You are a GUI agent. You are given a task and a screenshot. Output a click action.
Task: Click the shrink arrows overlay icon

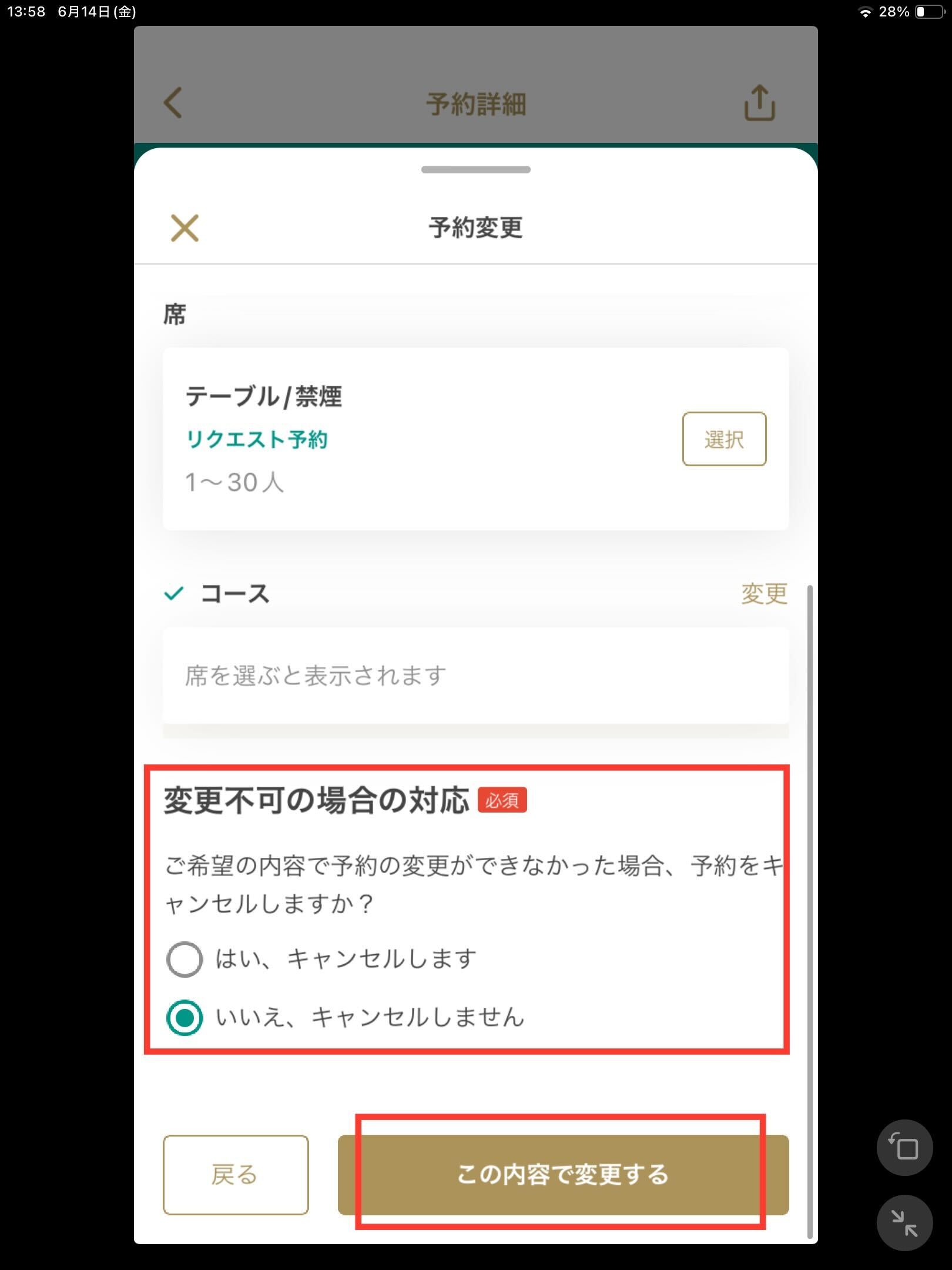tap(904, 1222)
